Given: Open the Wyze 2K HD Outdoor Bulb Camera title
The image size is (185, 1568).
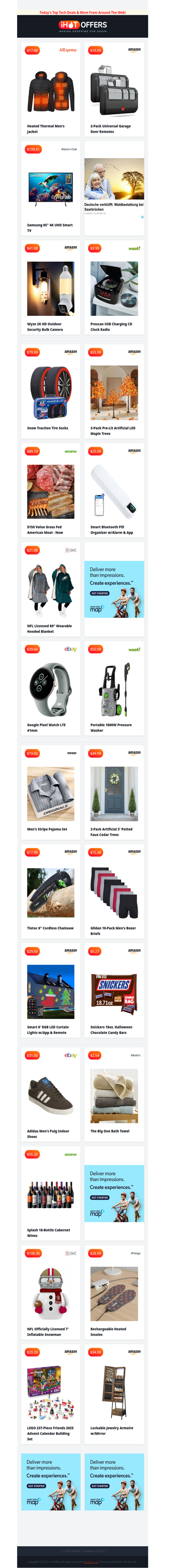Looking at the screenshot, I should (45, 327).
